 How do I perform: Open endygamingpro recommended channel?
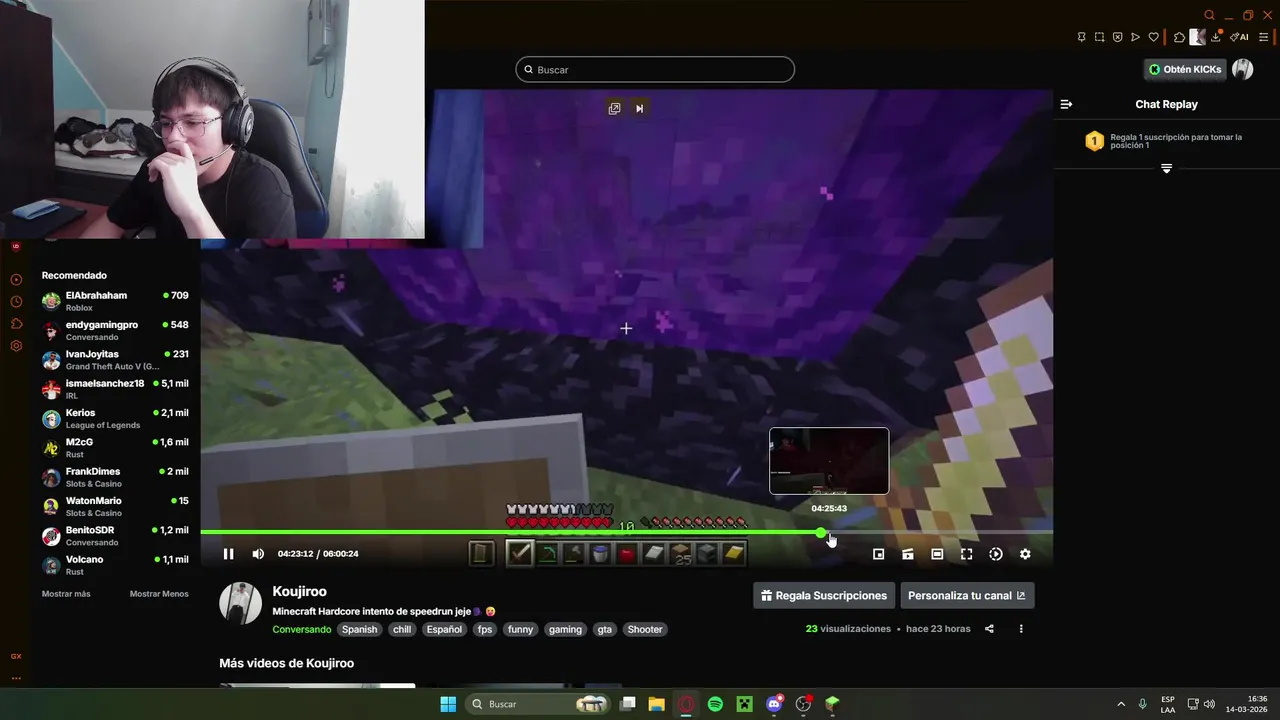pyautogui.click(x=115, y=330)
